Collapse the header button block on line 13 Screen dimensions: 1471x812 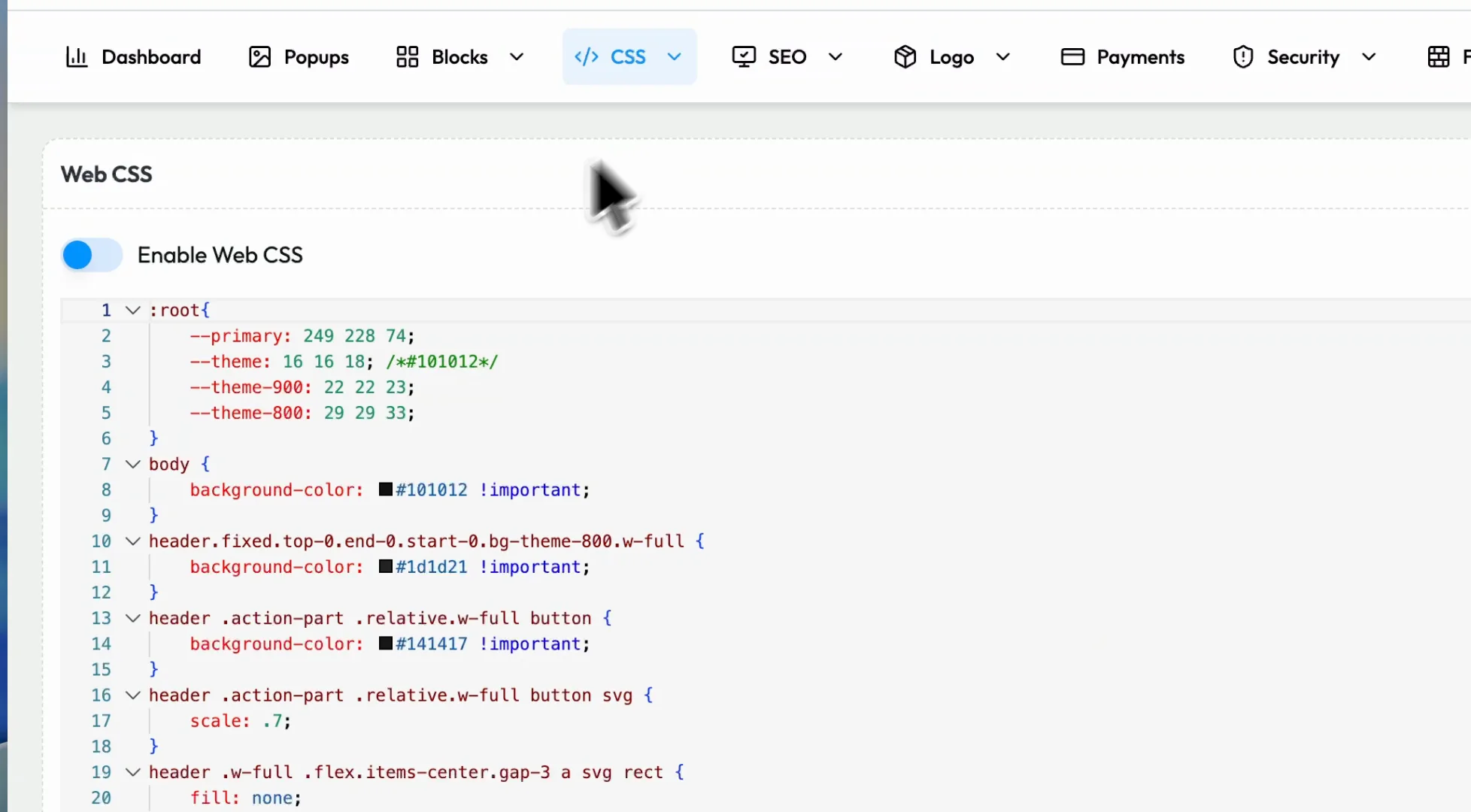coord(133,619)
